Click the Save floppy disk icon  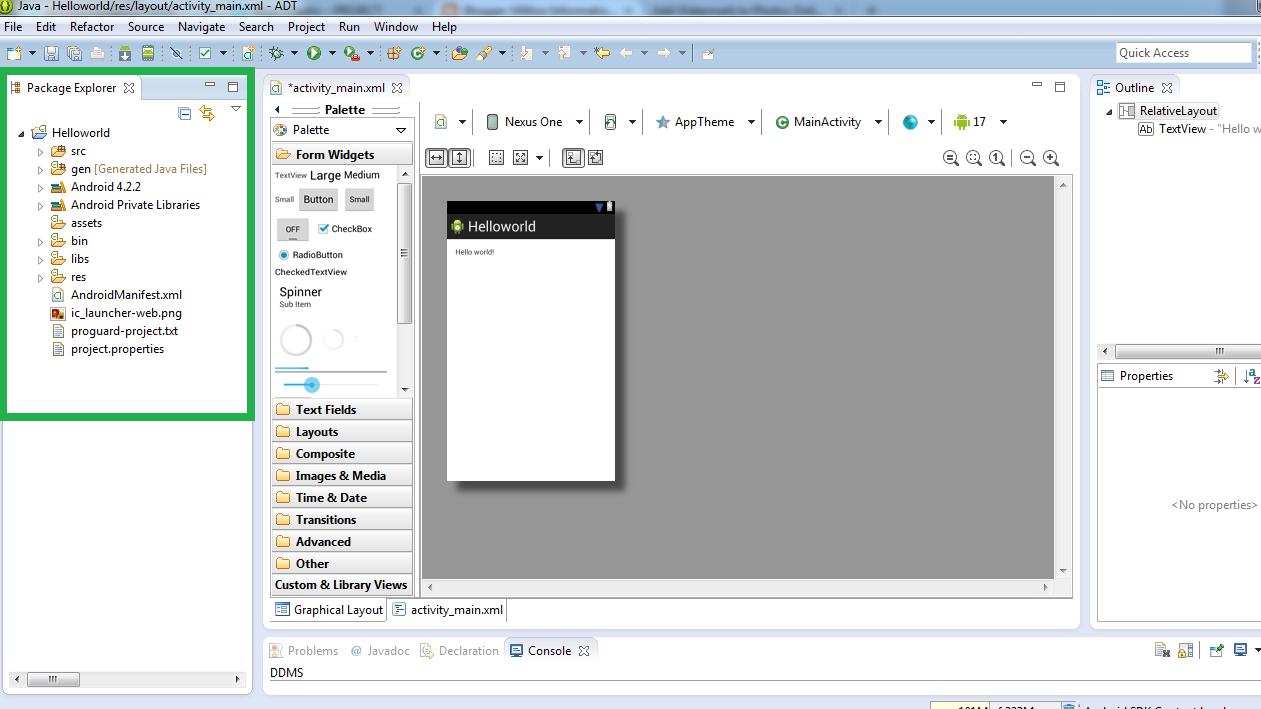51,53
